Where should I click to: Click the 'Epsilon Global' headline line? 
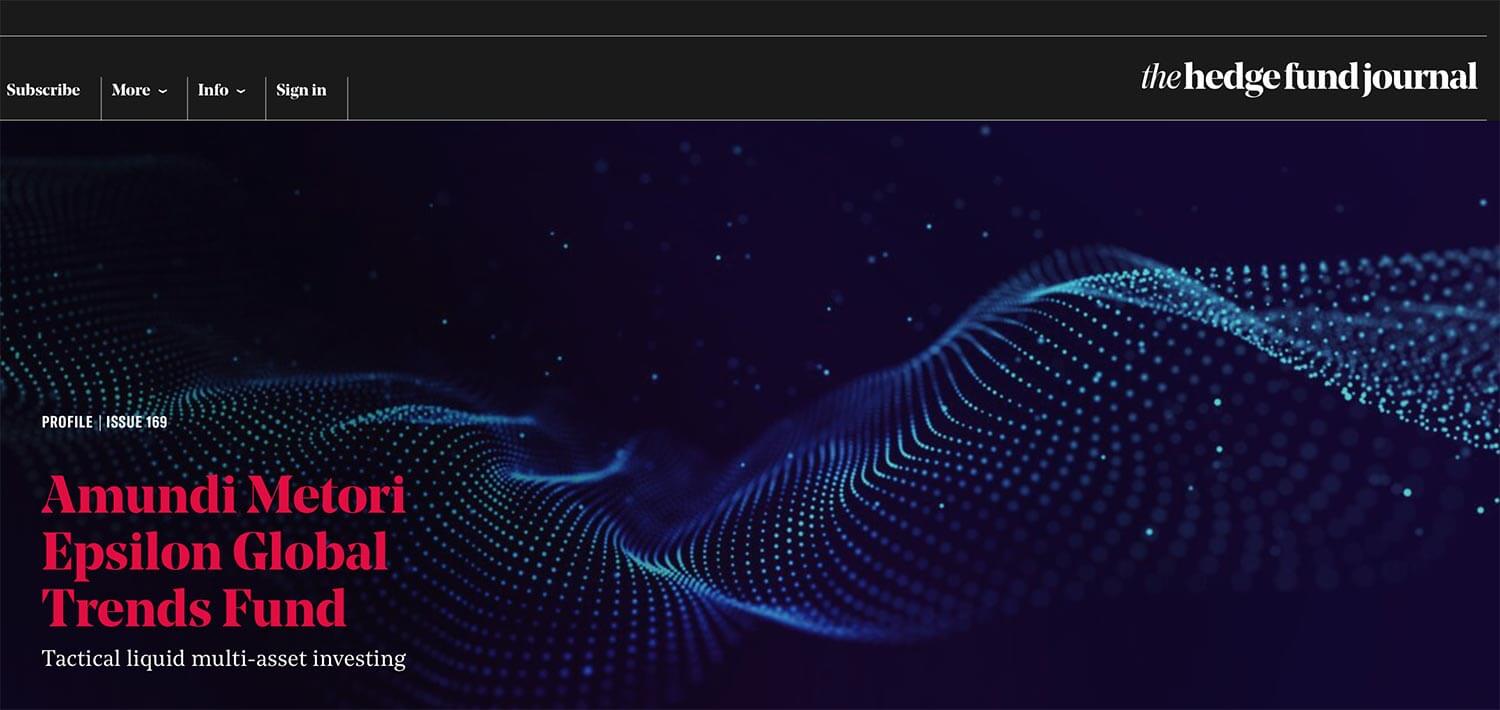coord(215,552)
